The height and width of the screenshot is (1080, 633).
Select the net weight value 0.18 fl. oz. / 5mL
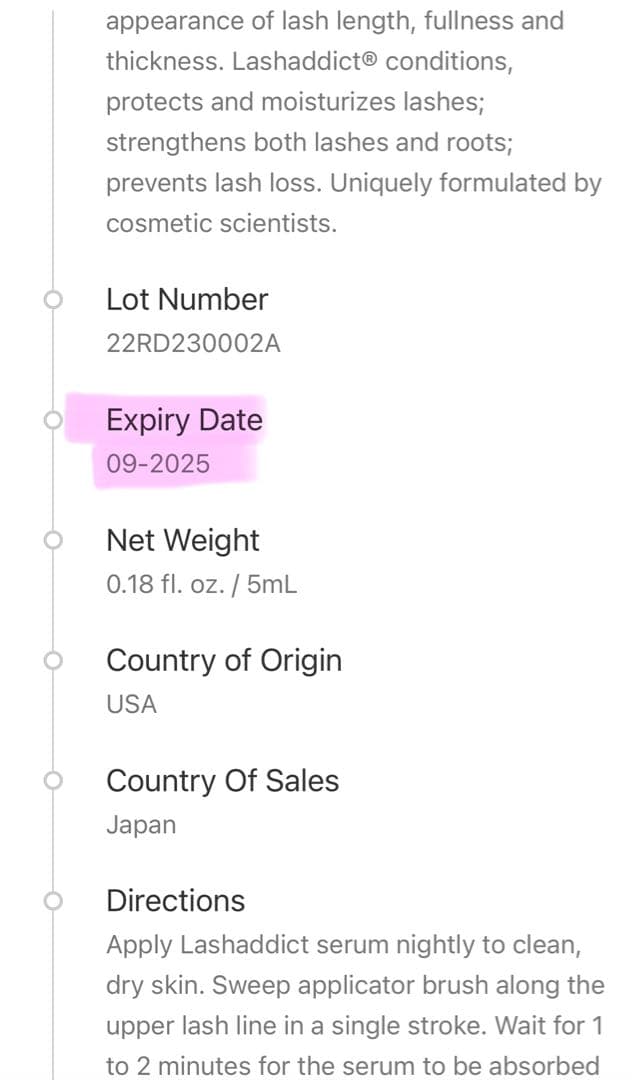(201, 584)
